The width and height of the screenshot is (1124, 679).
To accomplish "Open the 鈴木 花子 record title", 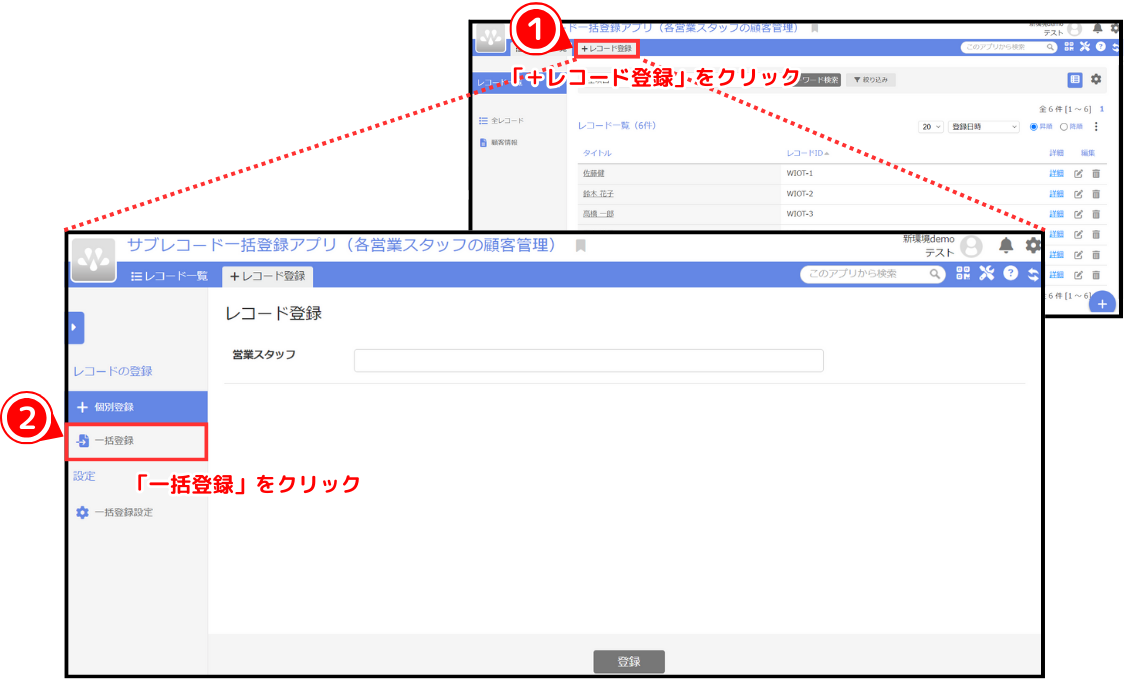I will pyautogui.click(x=598, y=194).
